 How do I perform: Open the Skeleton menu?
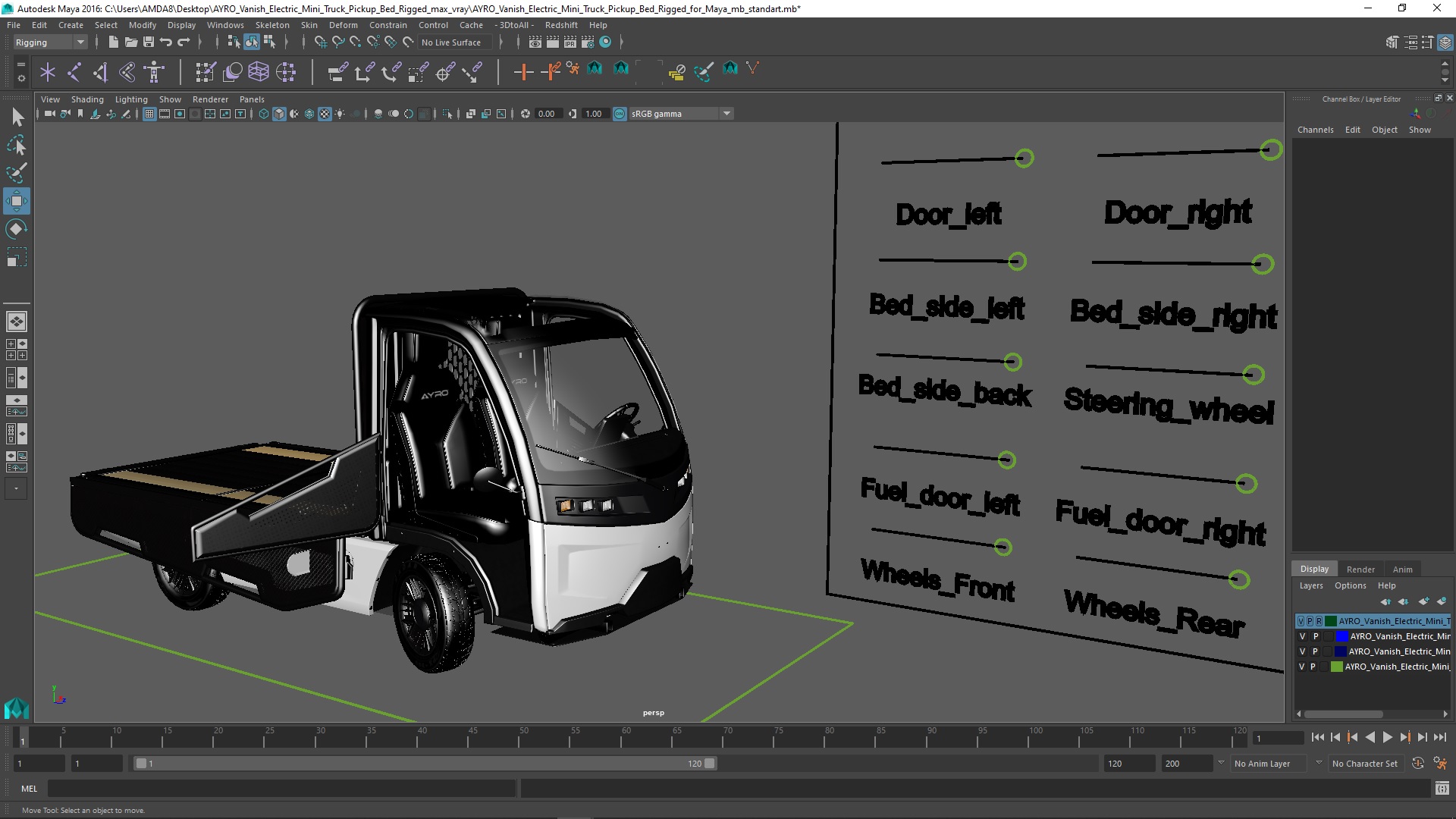tap(272, 25)
